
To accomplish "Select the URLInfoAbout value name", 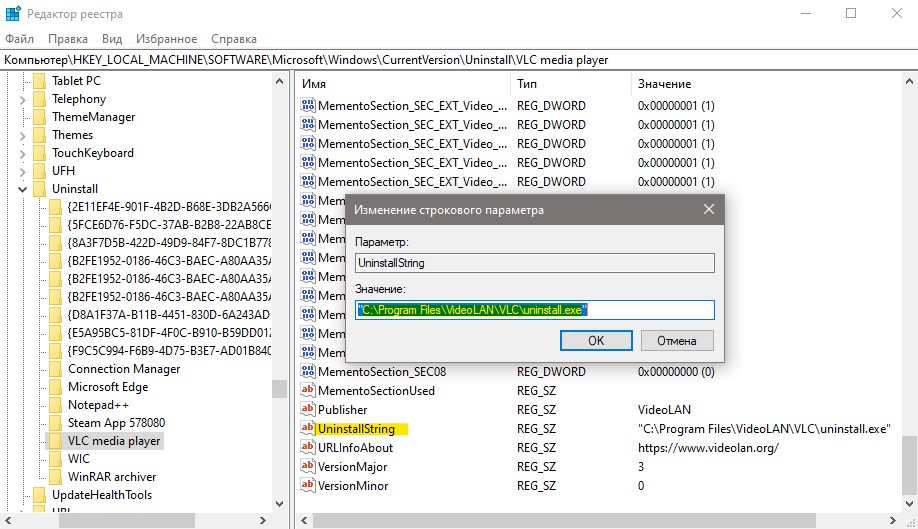I will [x=355, y=448].
